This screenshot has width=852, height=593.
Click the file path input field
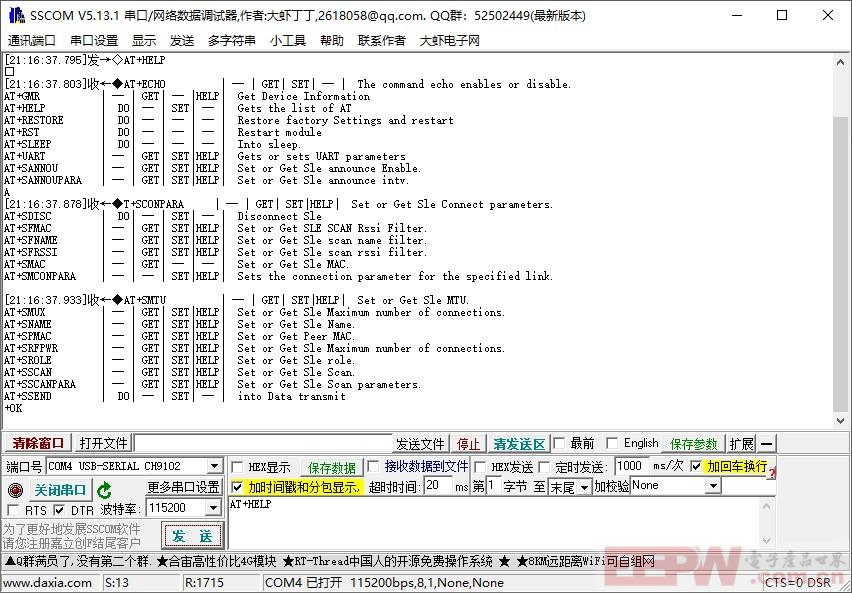pos(263,444)
